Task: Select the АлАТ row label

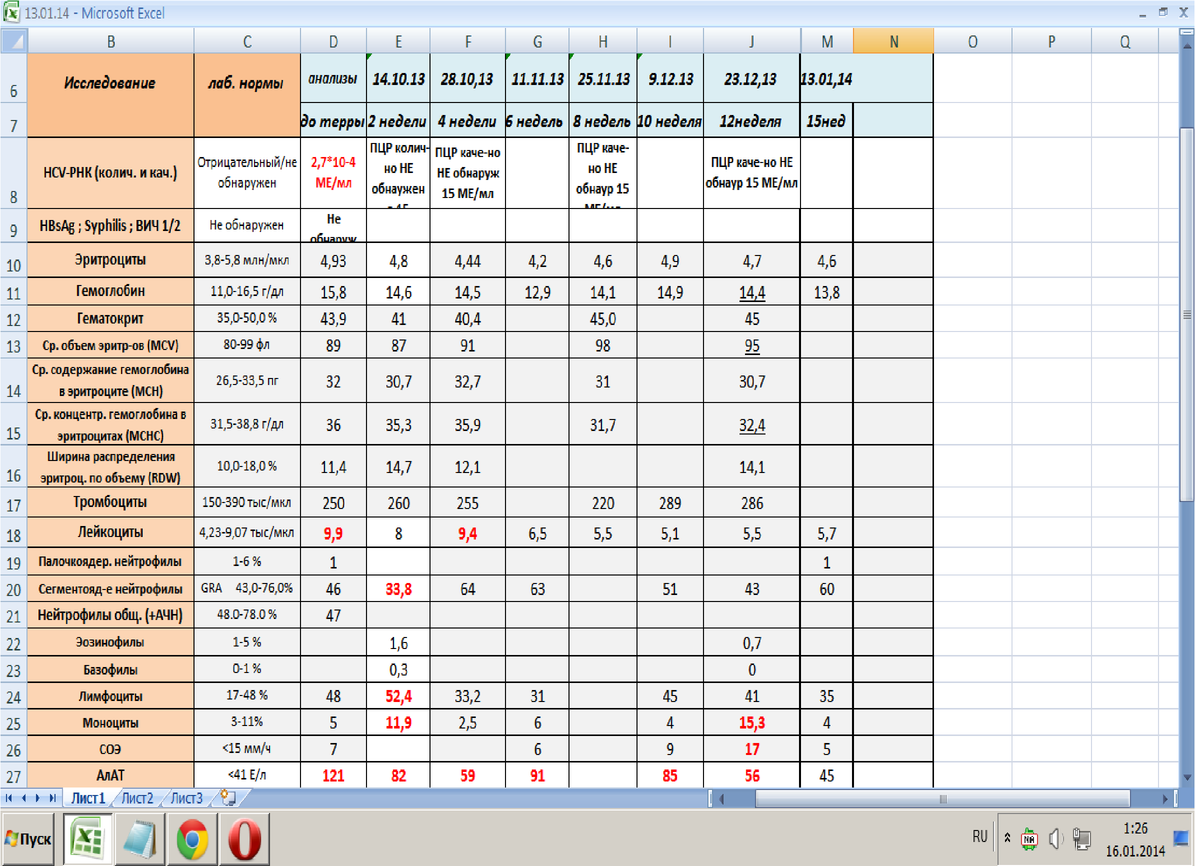Action: (x=111, y=775)
